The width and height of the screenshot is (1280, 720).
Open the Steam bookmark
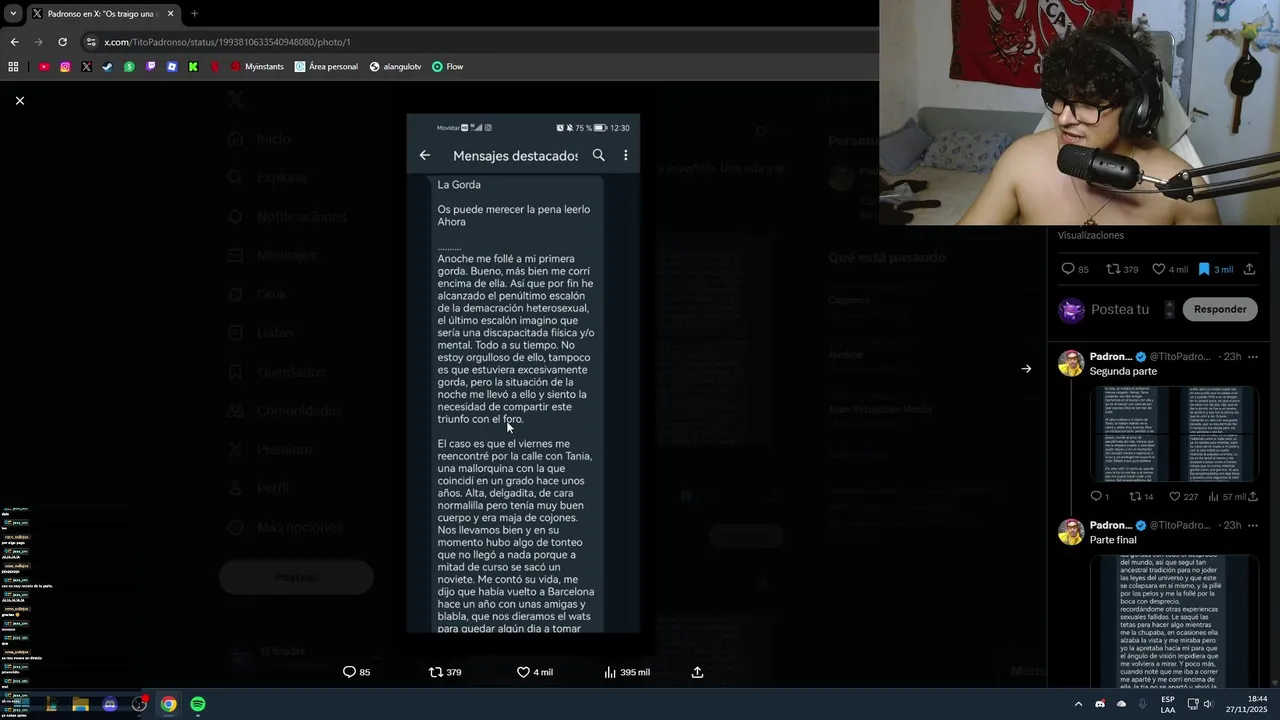pyautogui.click(x=108, y=67)
